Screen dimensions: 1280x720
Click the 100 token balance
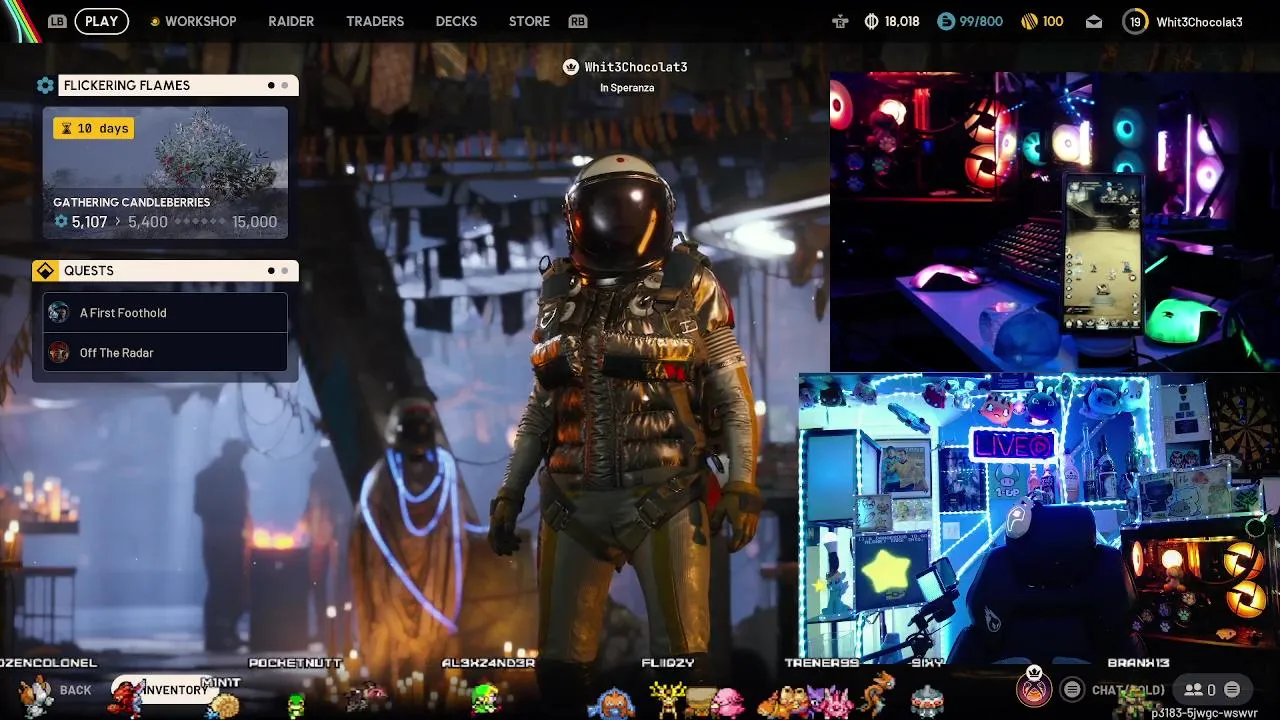click(1053, 21)
